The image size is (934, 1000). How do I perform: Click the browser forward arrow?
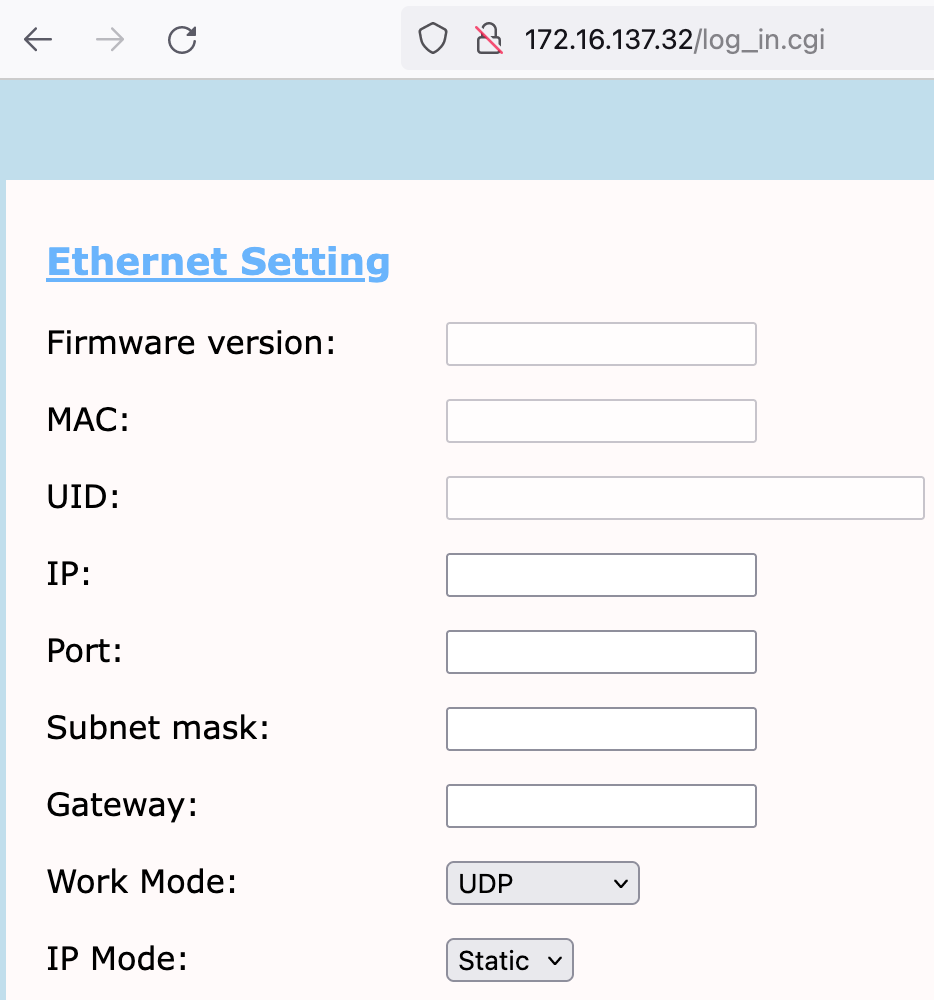(110, 40)
